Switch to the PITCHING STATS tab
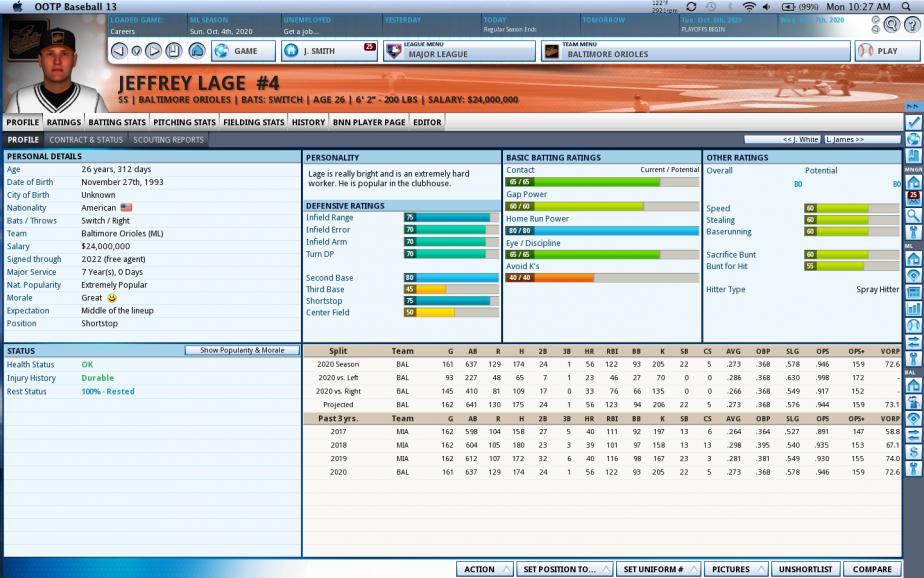 (x=184, y=122)
